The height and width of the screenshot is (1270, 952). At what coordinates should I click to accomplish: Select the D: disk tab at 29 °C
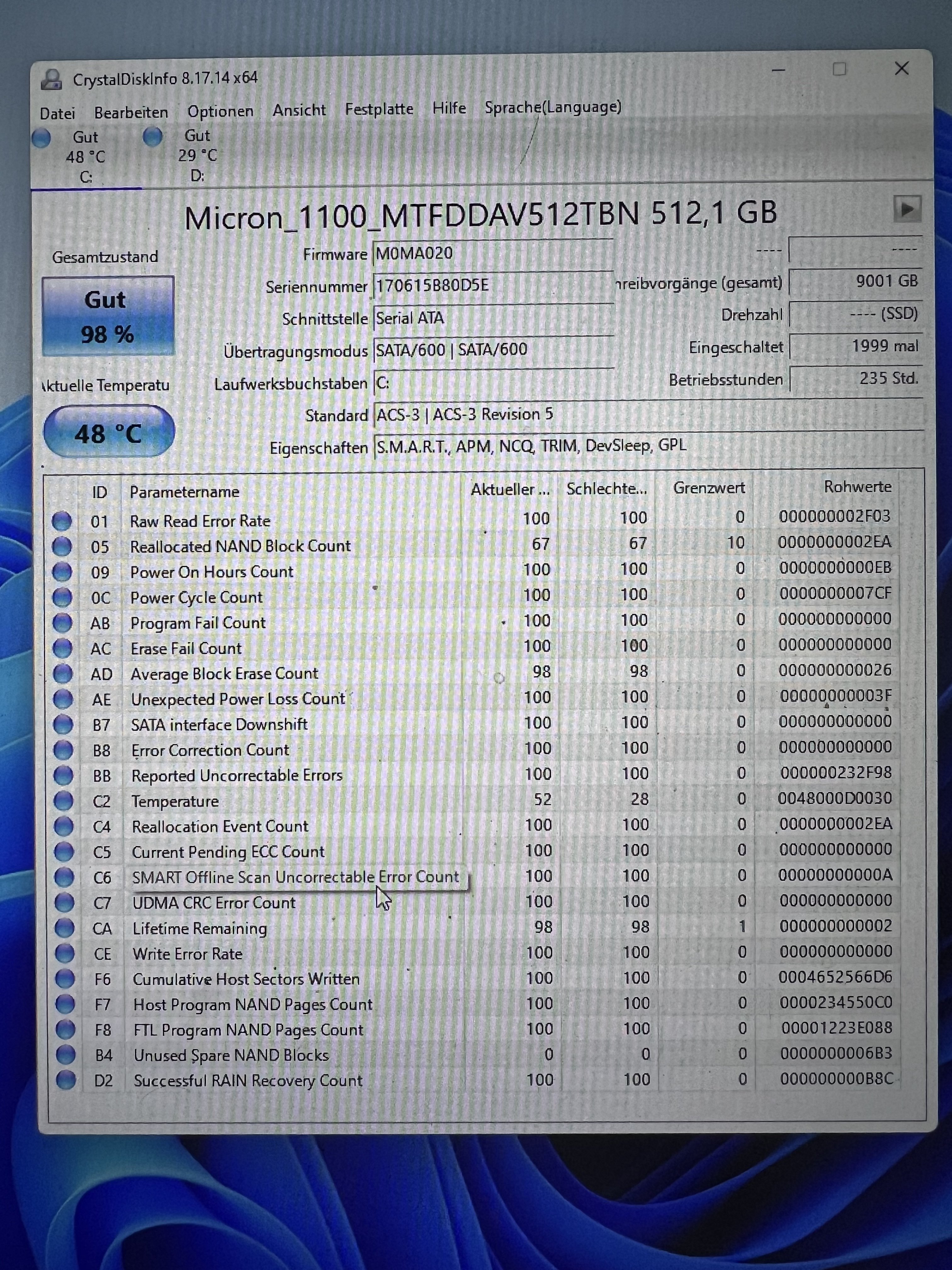[197, 155]
